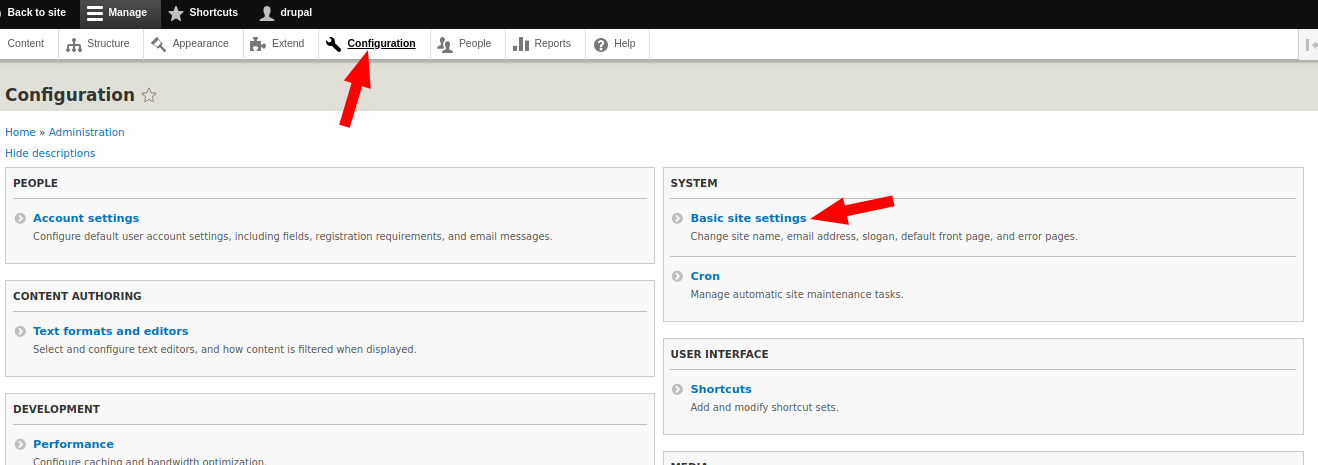Click the USER INTERFACE section heading
1318x465 pixels.
click(x=719, y=354)
